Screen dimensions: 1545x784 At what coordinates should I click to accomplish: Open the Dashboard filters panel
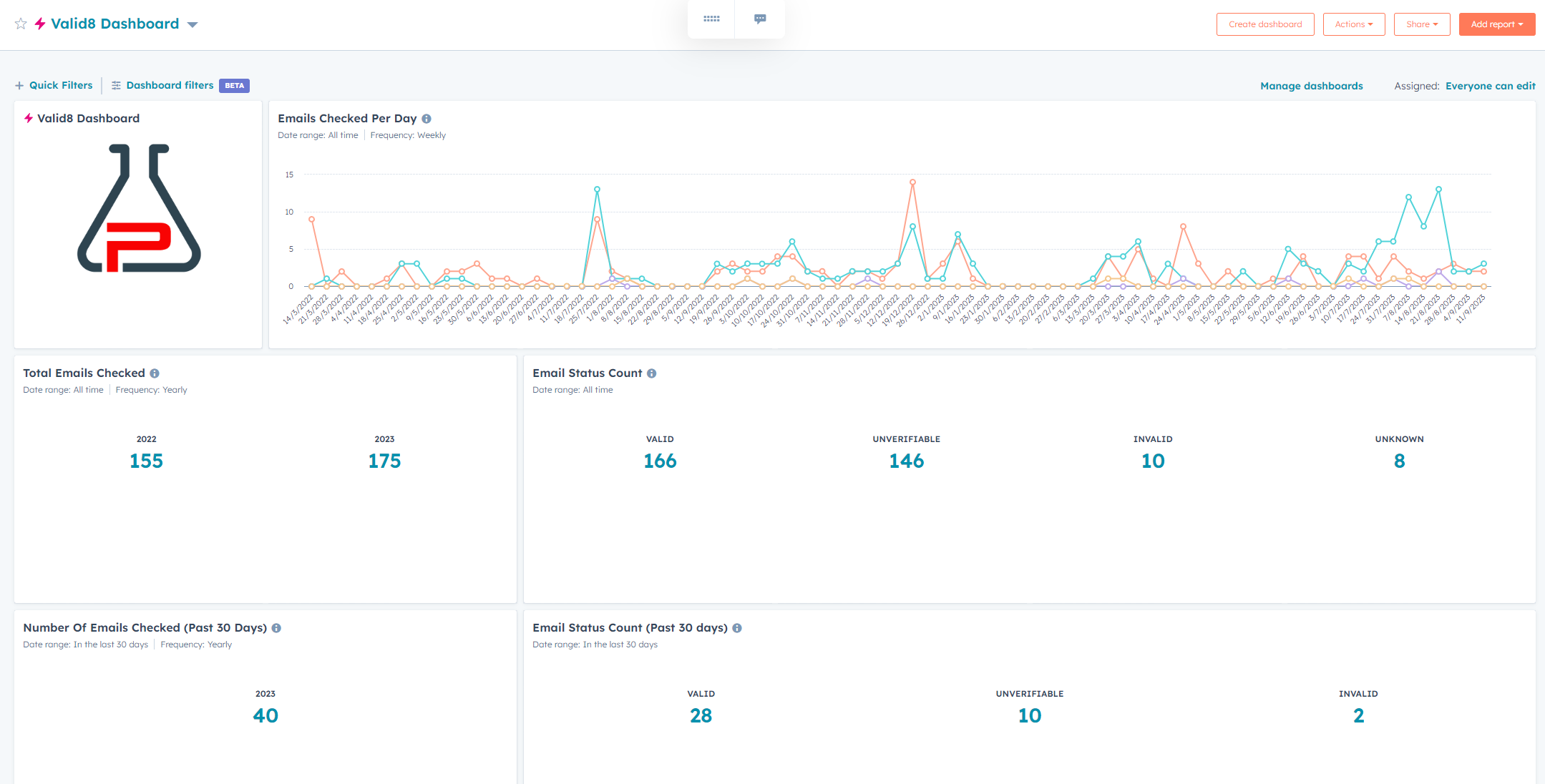point(170,85)
